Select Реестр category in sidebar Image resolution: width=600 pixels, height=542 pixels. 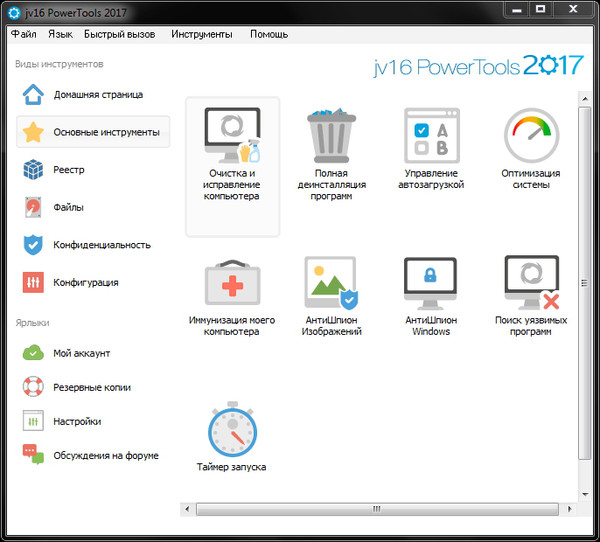tap(68, 170)
